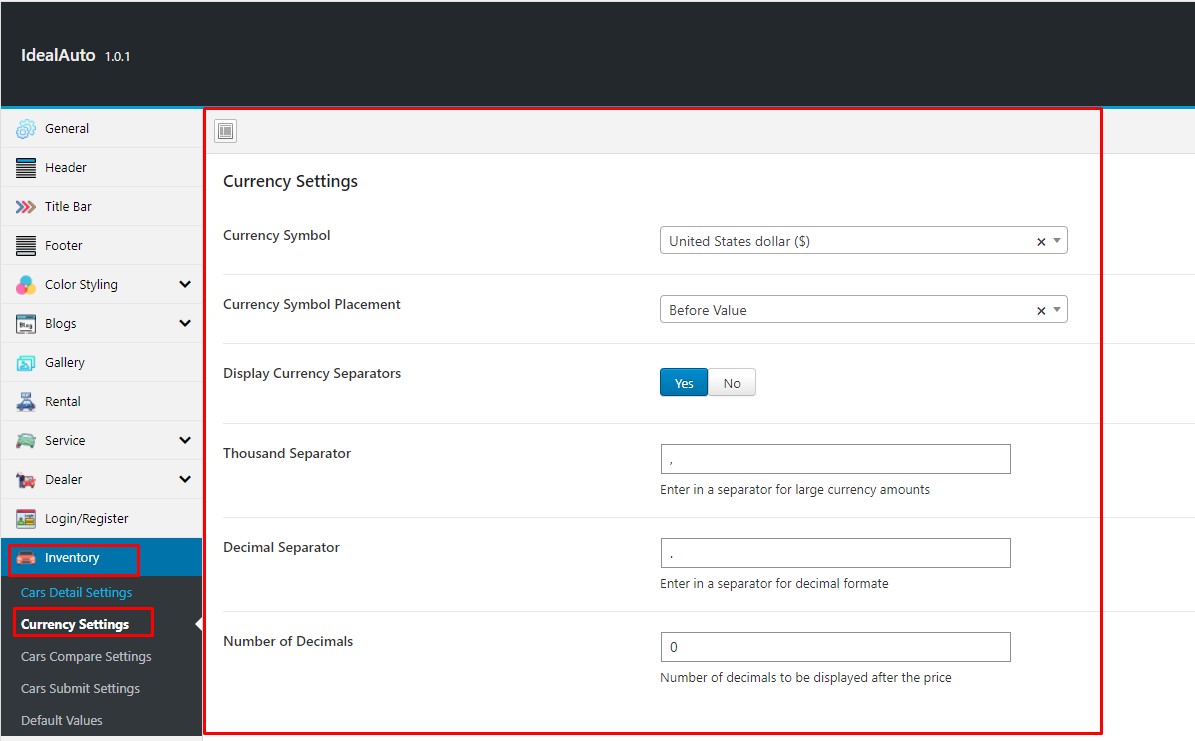Open Cars Compare Settings submenu item
The image size is (1195, 741).
(86, 657)
